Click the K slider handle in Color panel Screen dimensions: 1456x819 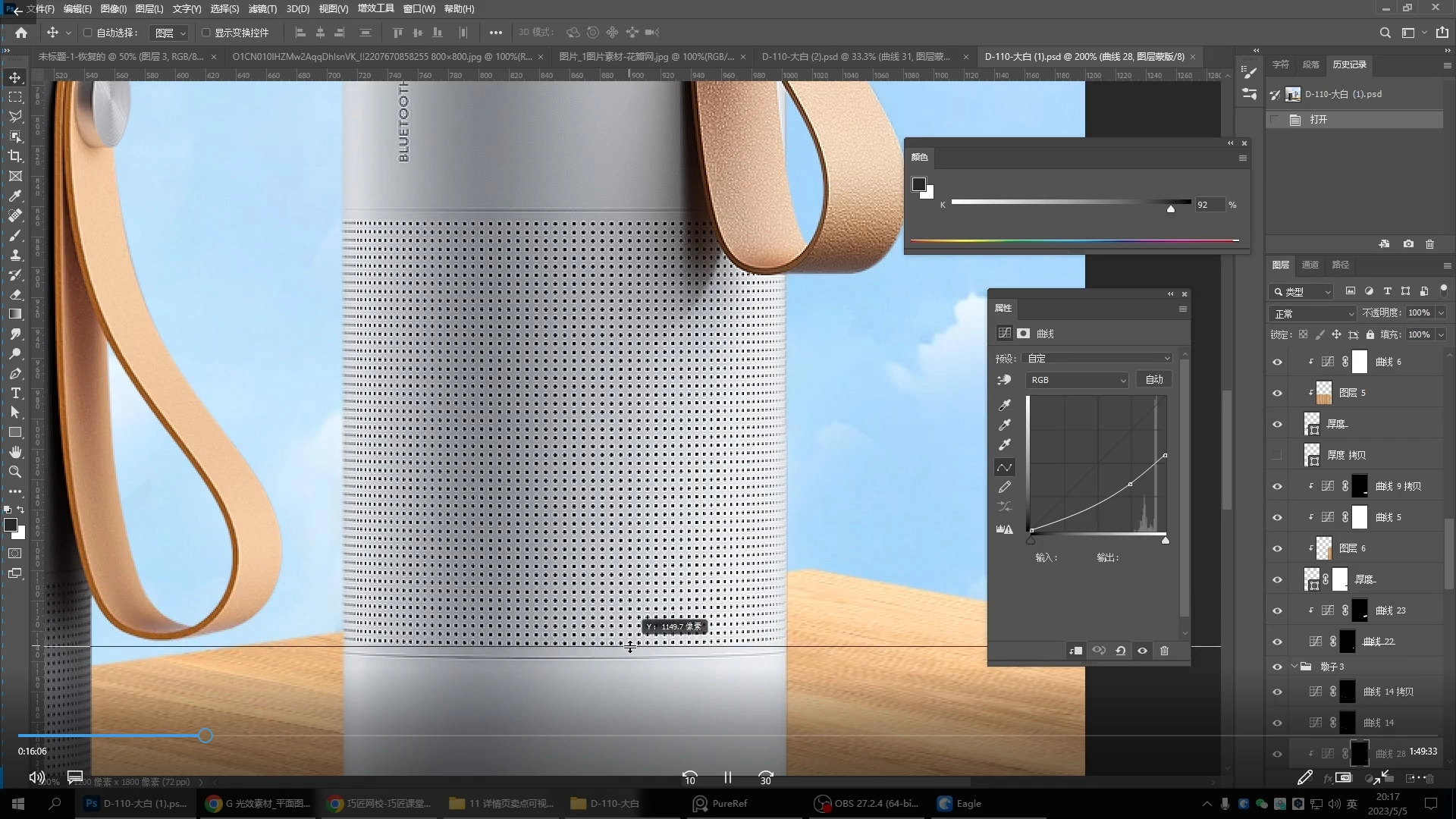coord(1171,209)
